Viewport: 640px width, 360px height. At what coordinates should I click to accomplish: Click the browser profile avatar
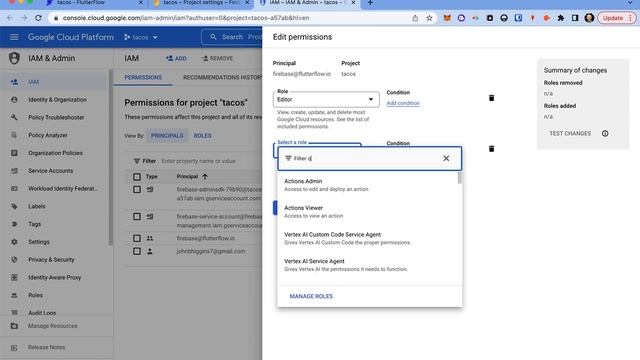(589, 18)
